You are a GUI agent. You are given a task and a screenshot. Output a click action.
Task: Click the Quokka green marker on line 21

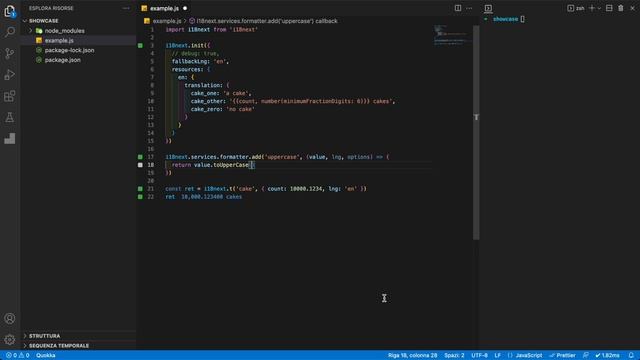(x=140, y=189)
